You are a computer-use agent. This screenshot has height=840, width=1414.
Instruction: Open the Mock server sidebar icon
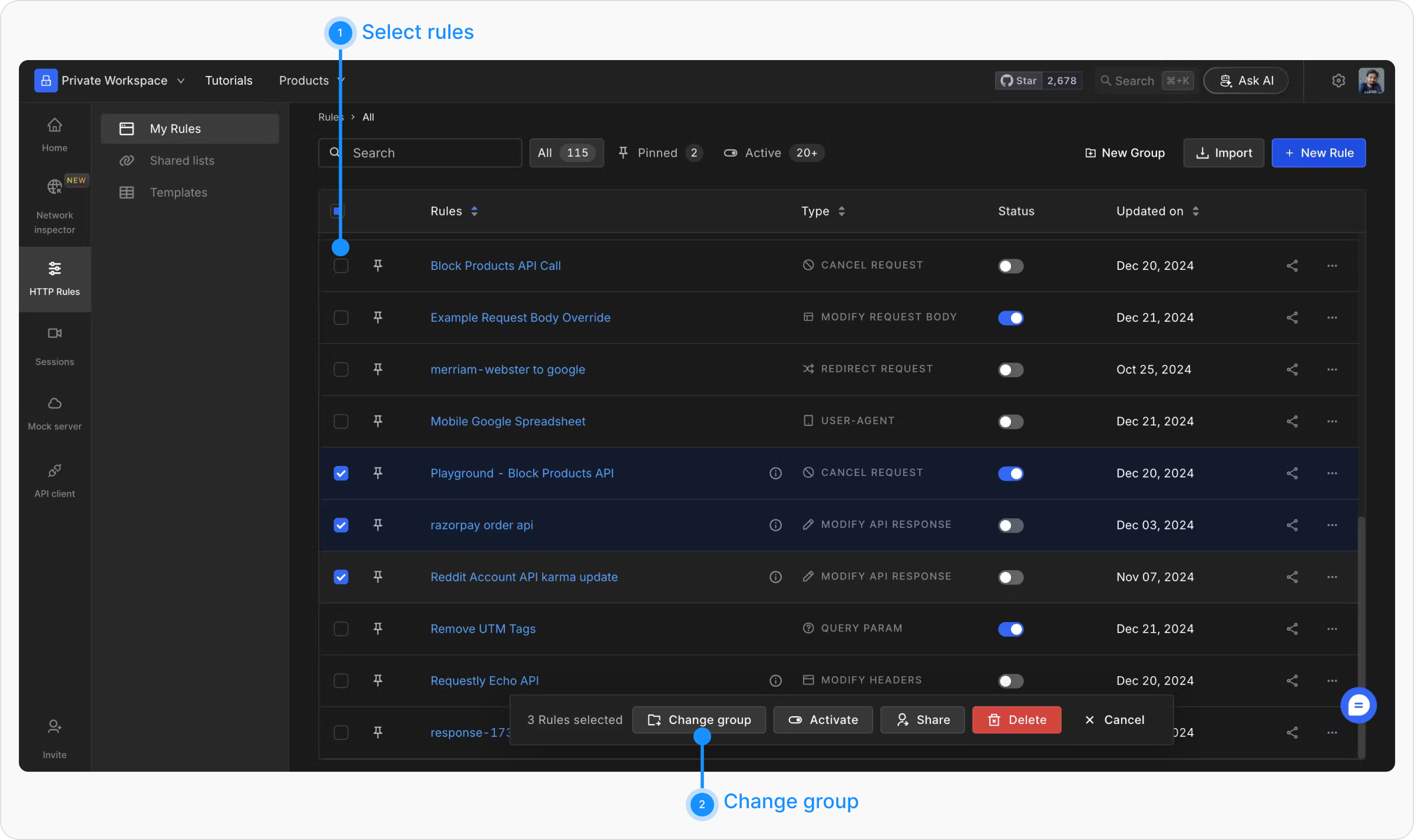point(54,404)
